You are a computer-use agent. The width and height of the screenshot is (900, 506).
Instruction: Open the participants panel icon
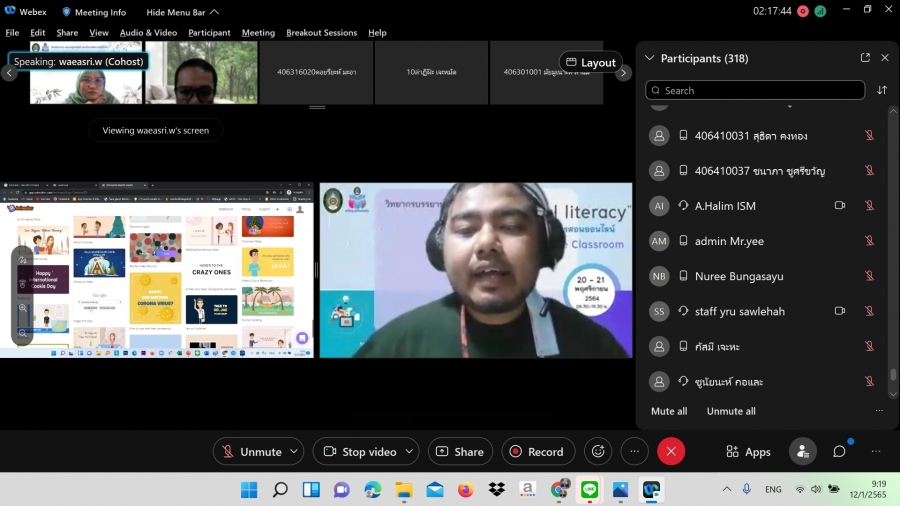(x=802, y=452)
